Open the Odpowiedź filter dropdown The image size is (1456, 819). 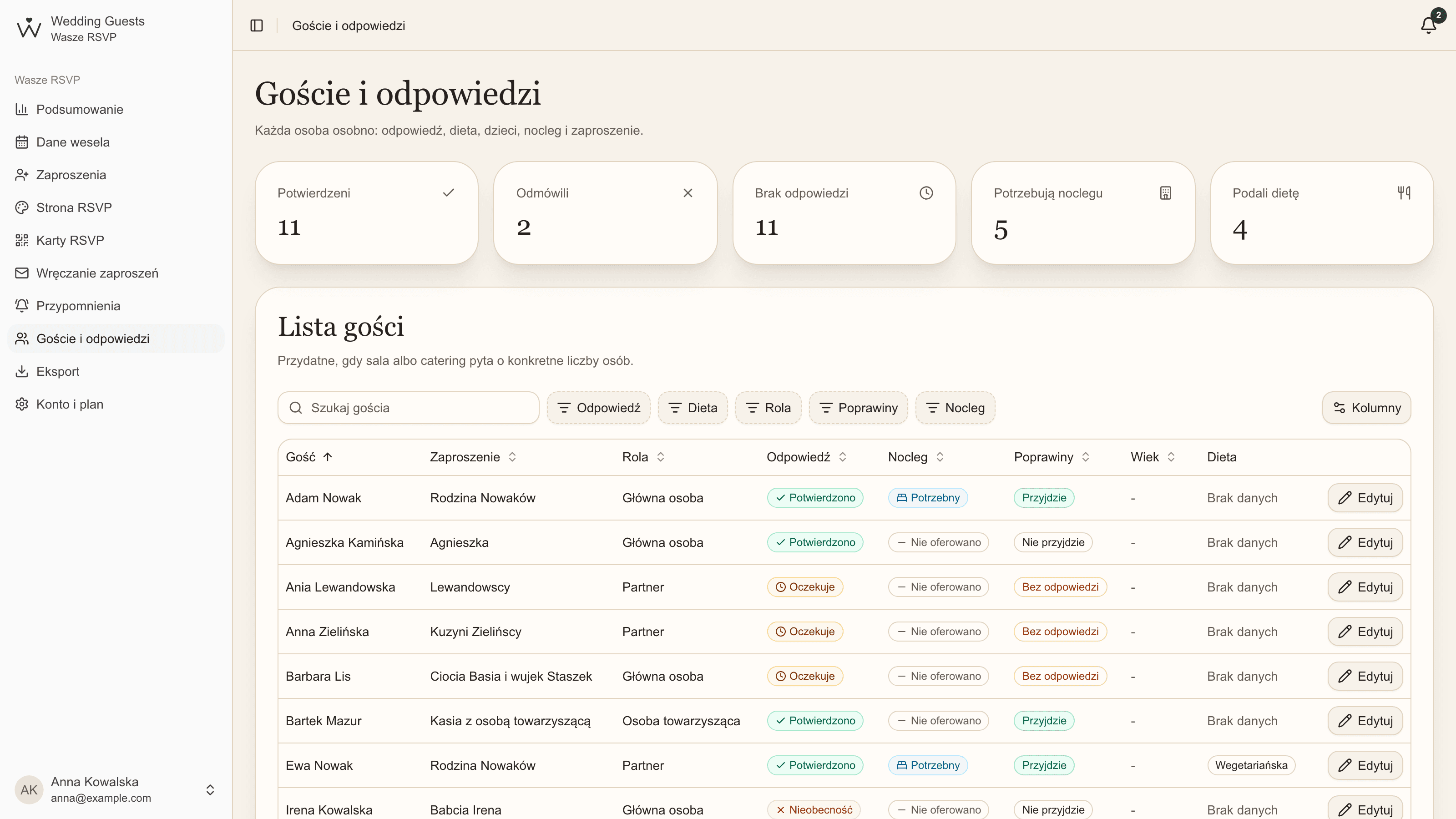click(599, 408)
